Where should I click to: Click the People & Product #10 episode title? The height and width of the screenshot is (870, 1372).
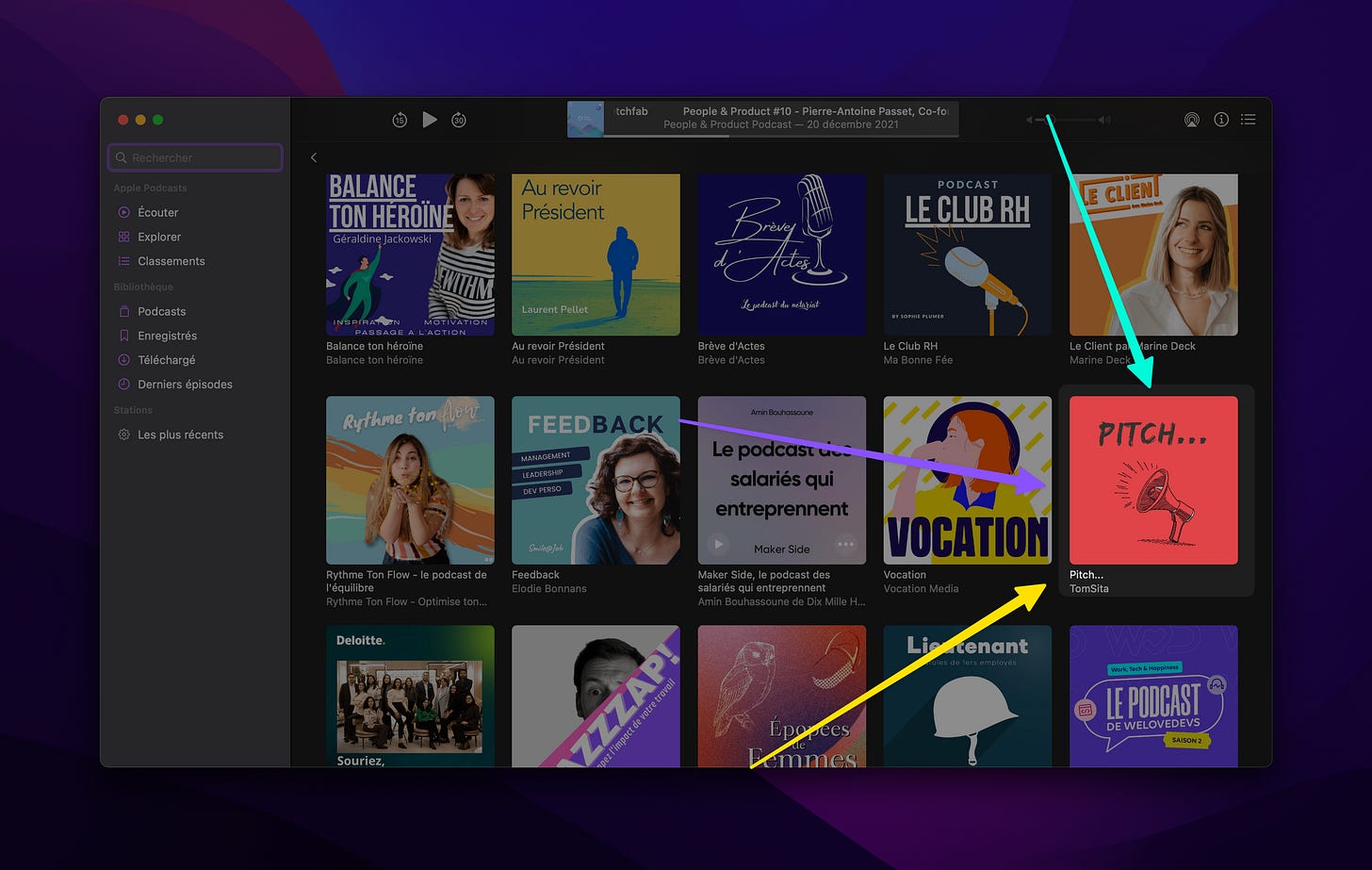pos(815,111)
